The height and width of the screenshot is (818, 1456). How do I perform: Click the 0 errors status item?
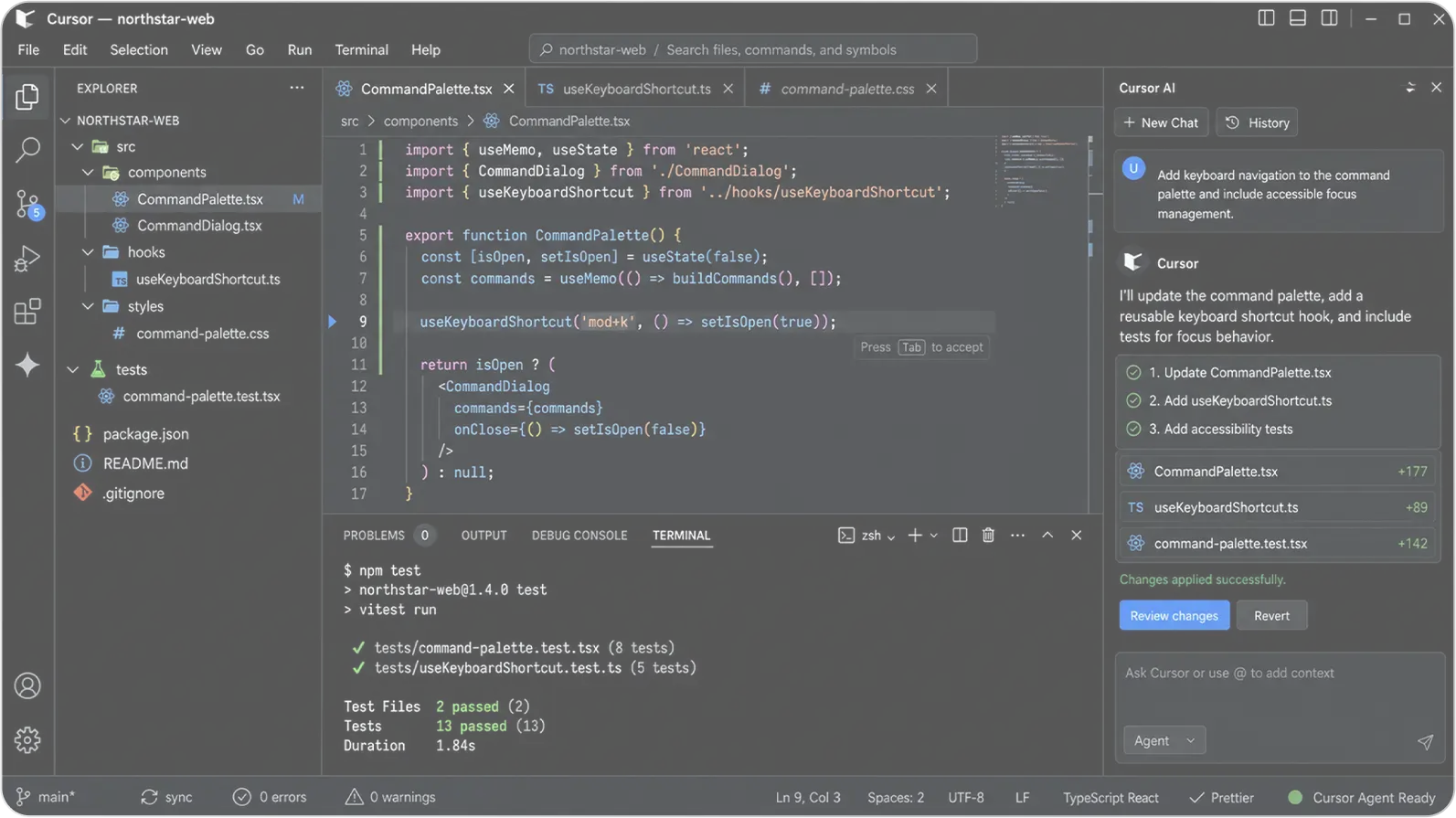pyautogui.click(x=270, y=797)
